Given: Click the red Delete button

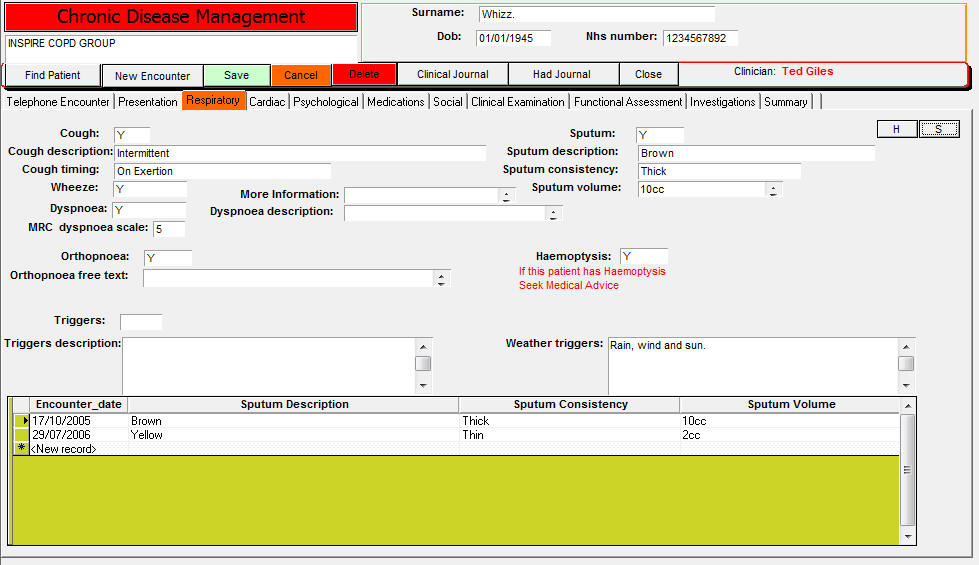Looking at the screenshot, I should (x=364, y=75).
